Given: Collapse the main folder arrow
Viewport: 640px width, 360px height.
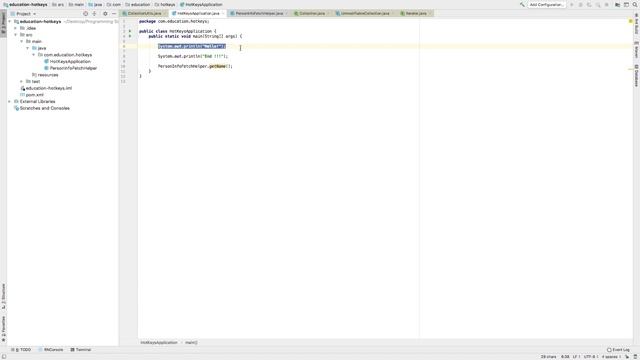Looking at the screenshot, I should click(22, 41).
